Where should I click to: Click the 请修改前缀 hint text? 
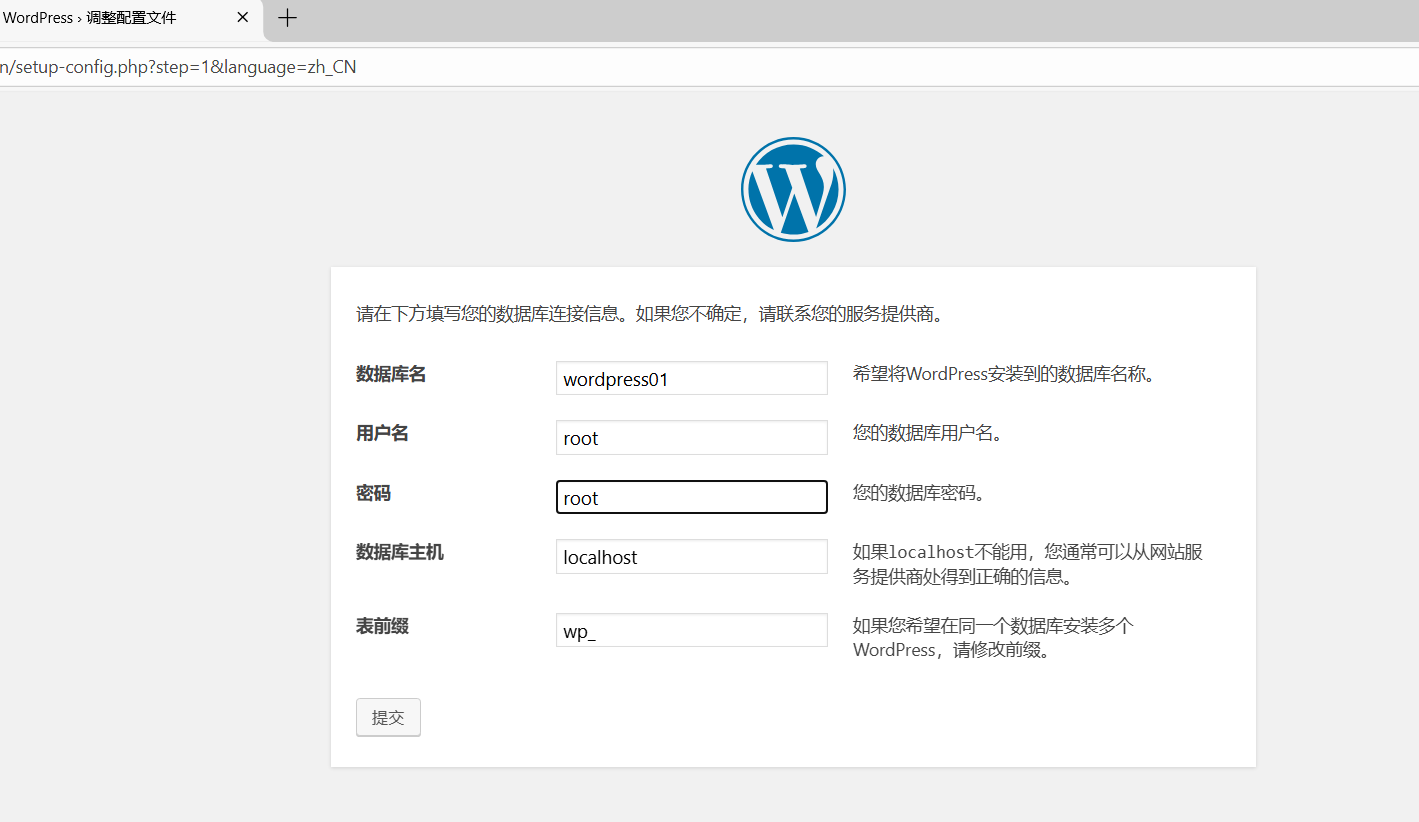pyautogui.click(x=993, y=638)
